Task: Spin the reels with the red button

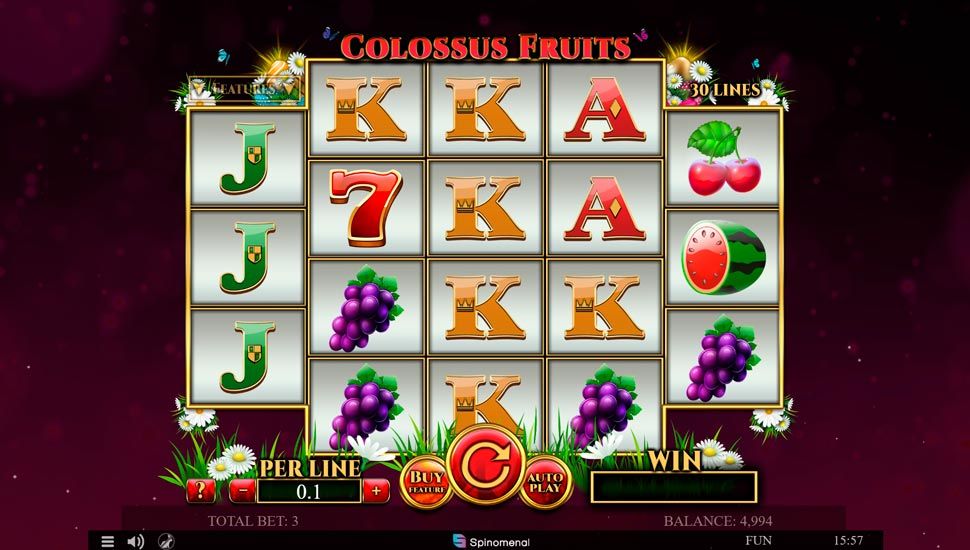Action: click(486, 465)
